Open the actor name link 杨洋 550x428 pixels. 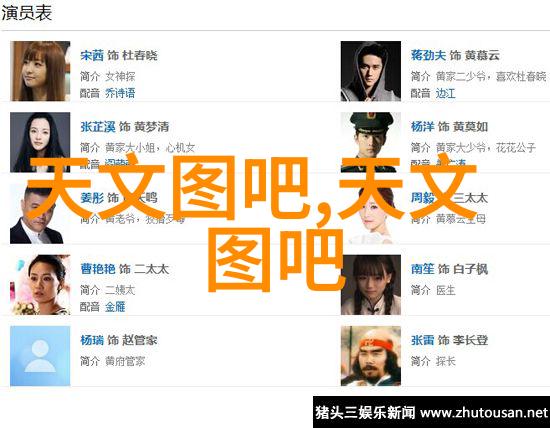(x=422, y=127)
